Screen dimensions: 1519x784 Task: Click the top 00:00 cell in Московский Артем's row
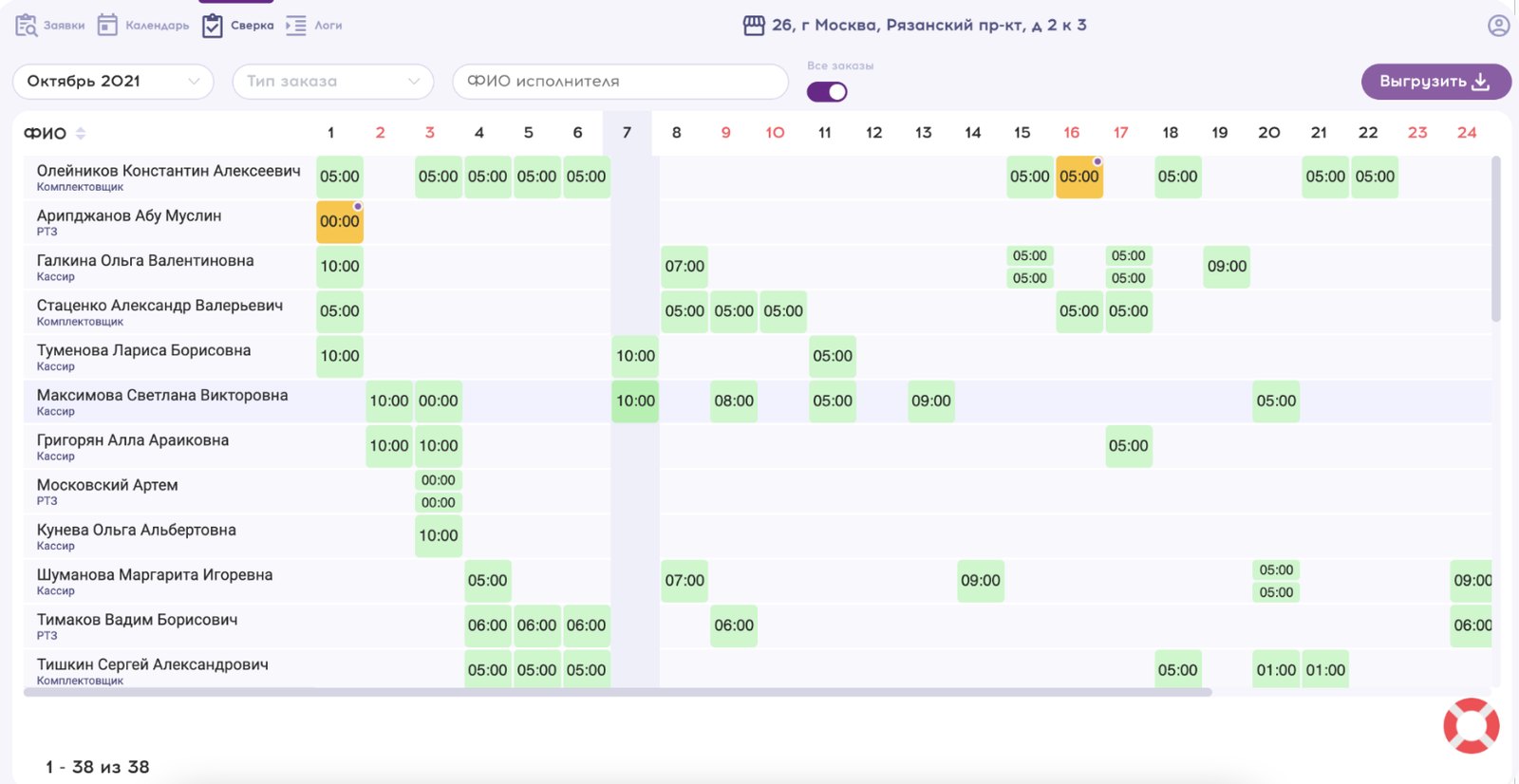(x=439, y=480)
